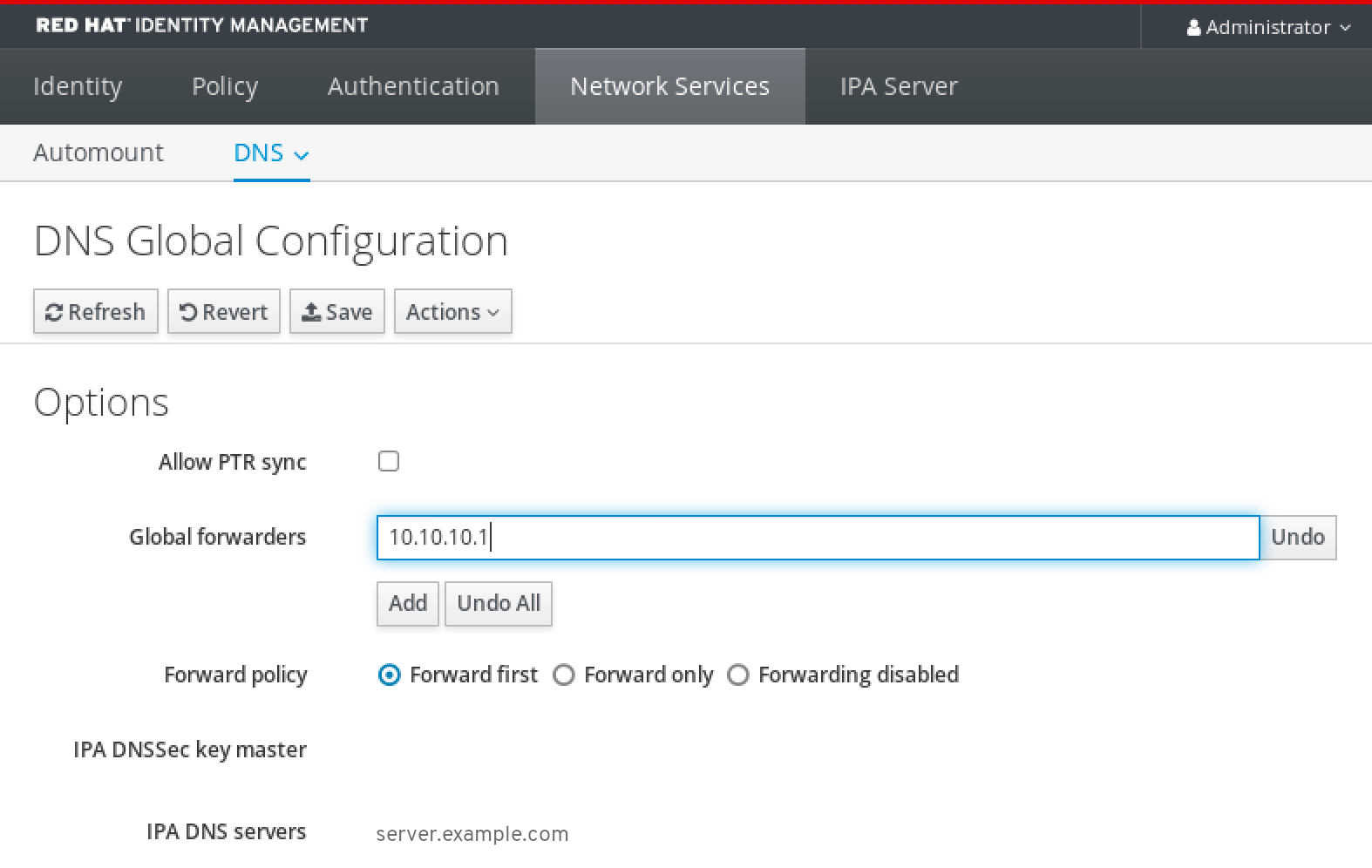This screenshot has width=1372, height=868.
Task: Select the Forward only radio option
Action: point(564,675)
